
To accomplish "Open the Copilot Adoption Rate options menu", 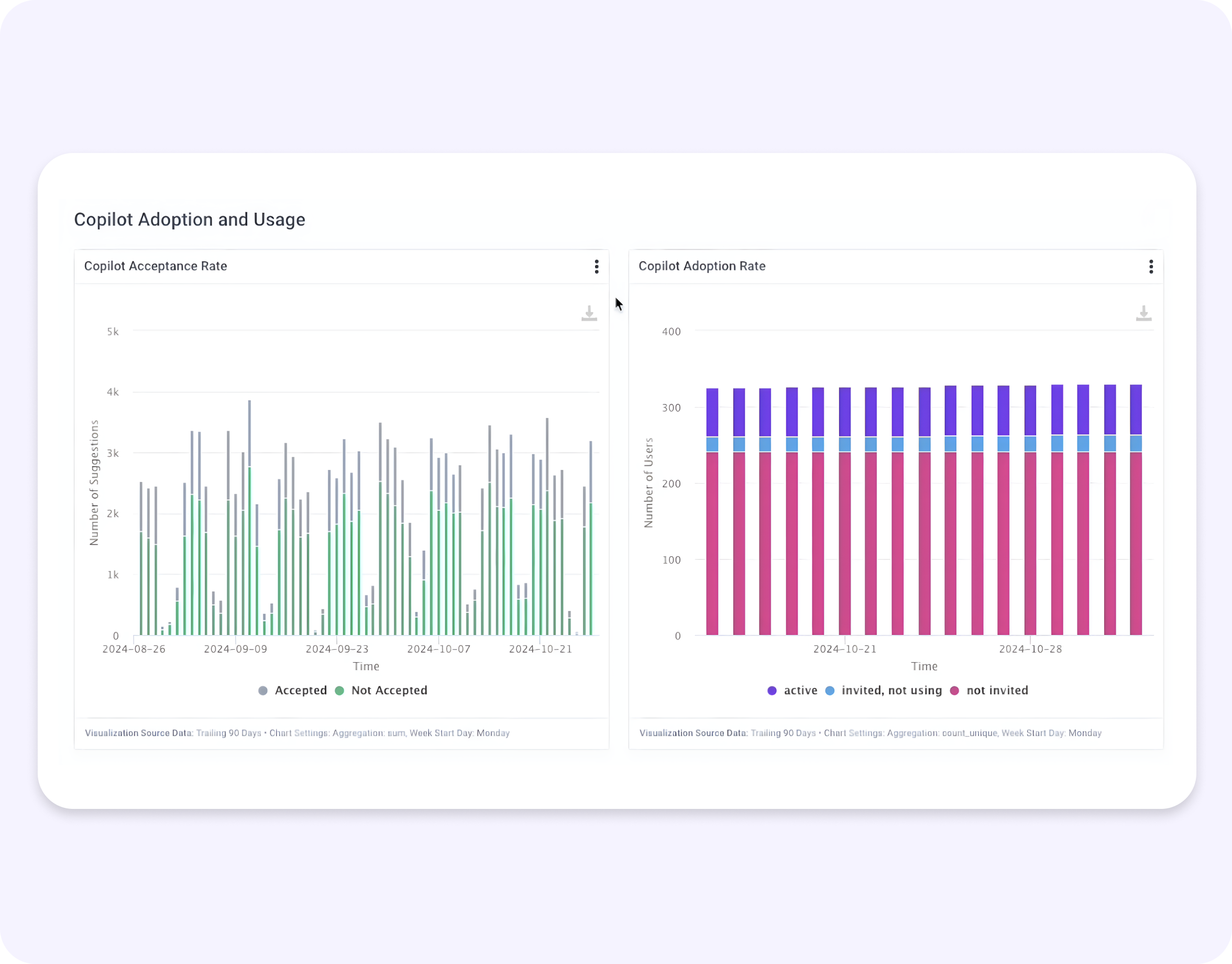I will tap(1151, 266).
